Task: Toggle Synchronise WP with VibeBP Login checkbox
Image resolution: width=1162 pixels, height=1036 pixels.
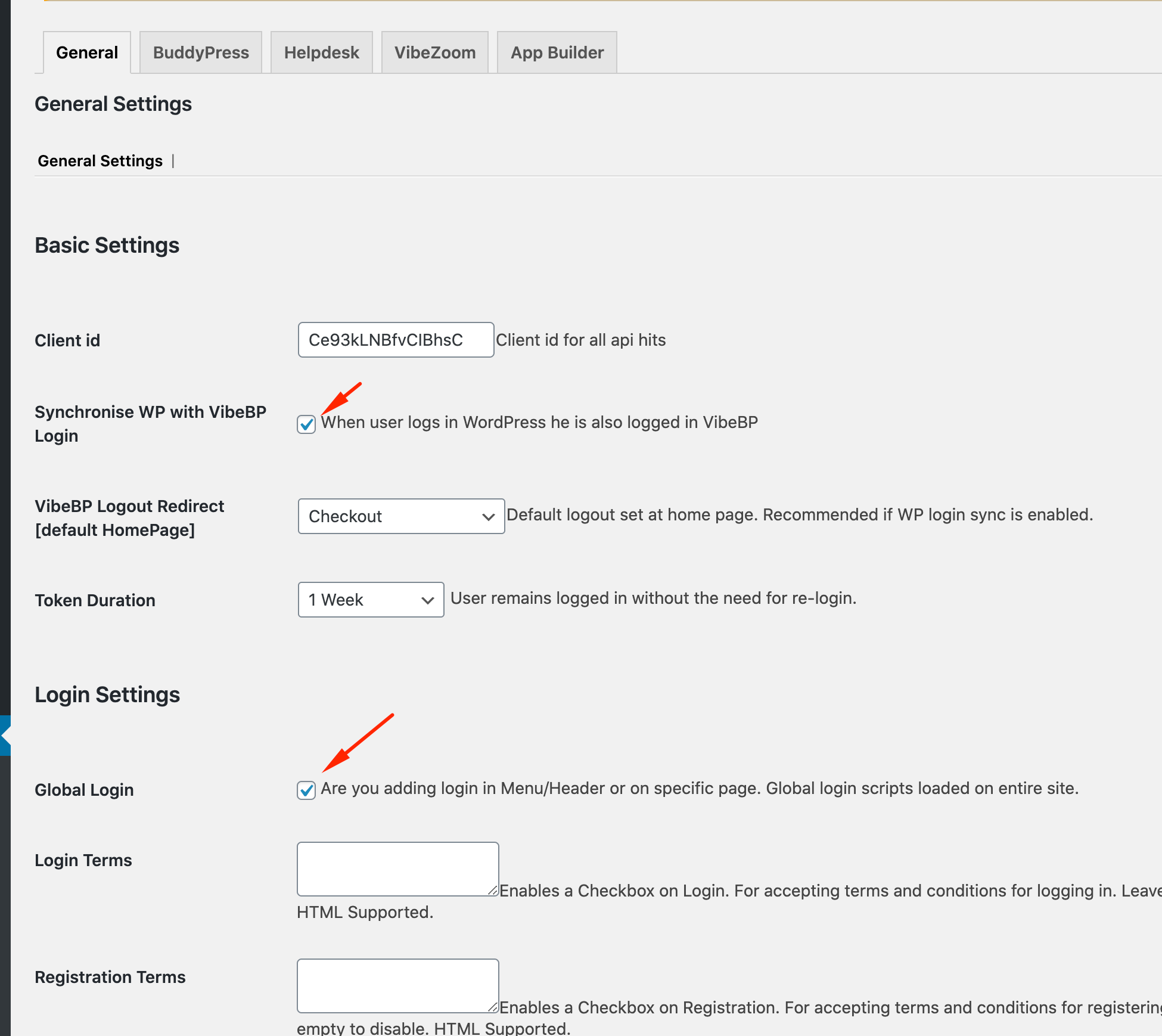Action: tap(306, 424)
